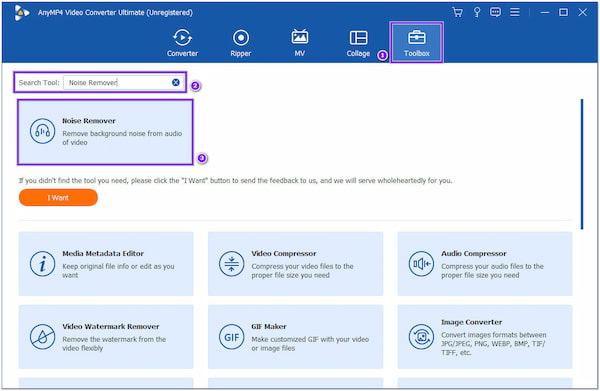The image size is (600, 391).
Task: Click the vertical scrollbar on the right
Action: (x=582, y=164)
